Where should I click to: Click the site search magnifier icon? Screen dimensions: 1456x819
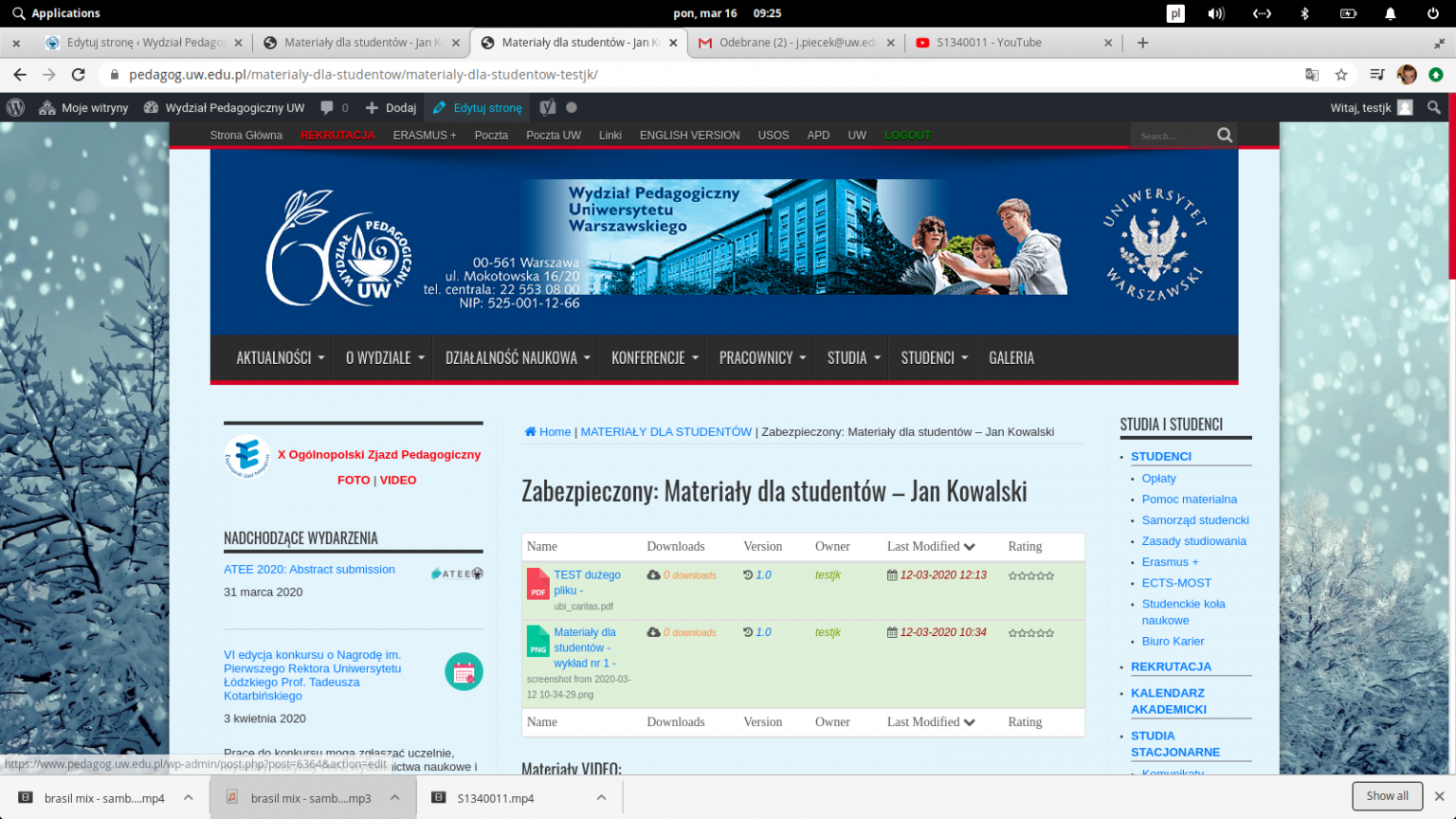tap(1225, 136)
